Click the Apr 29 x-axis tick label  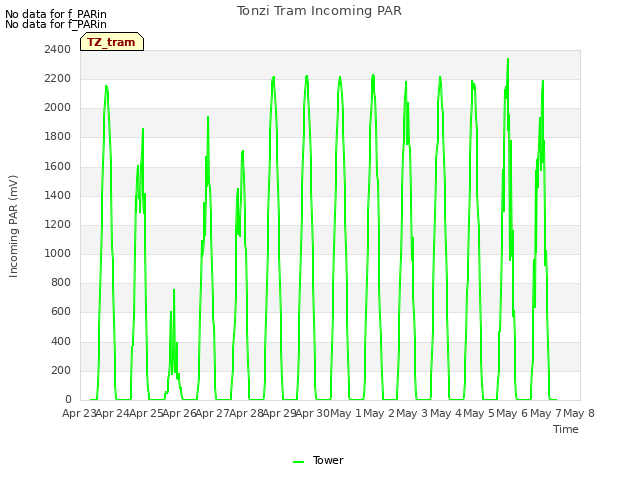280,413
